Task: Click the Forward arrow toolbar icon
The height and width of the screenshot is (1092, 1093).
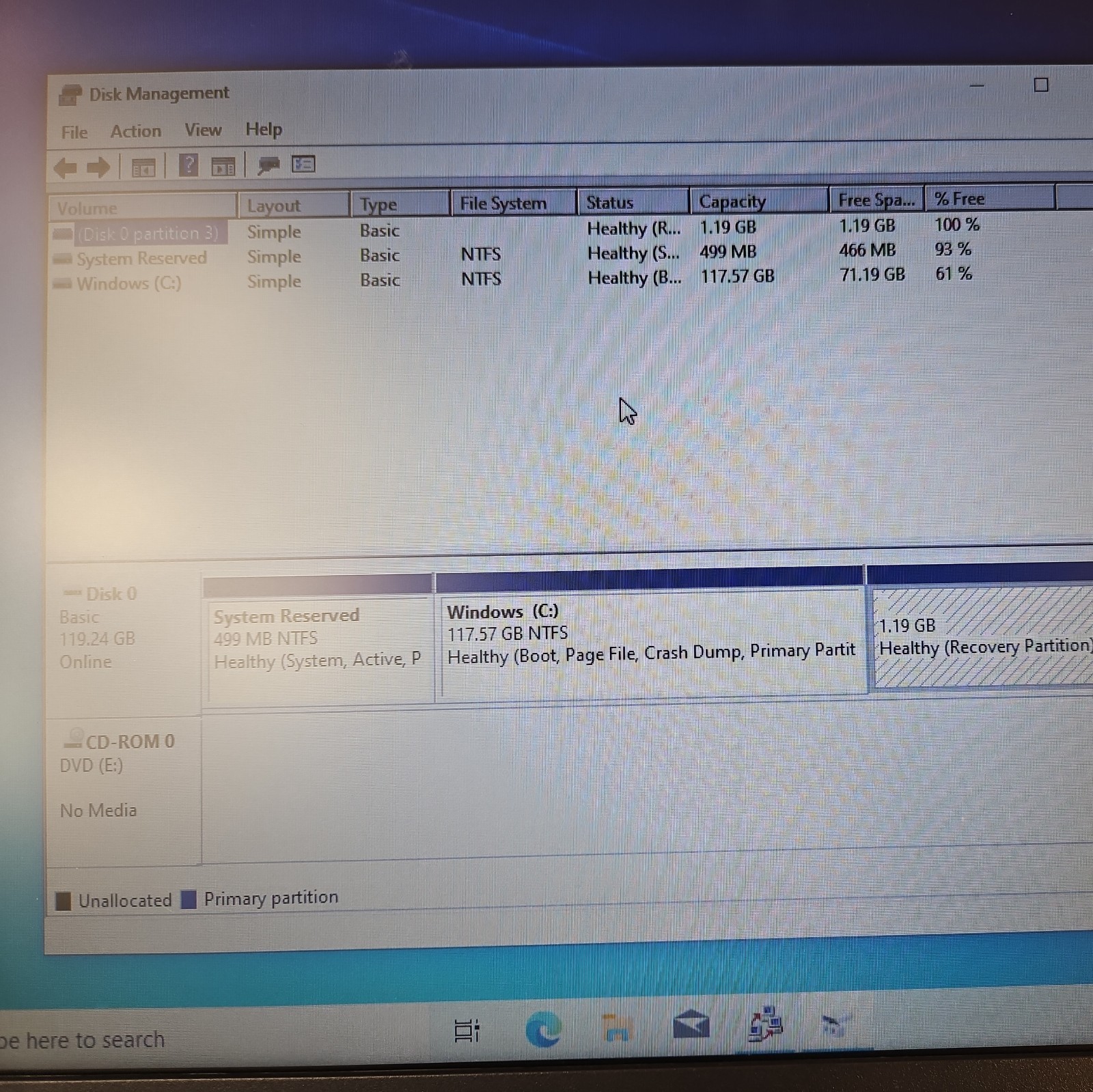Action: point(98,167)
